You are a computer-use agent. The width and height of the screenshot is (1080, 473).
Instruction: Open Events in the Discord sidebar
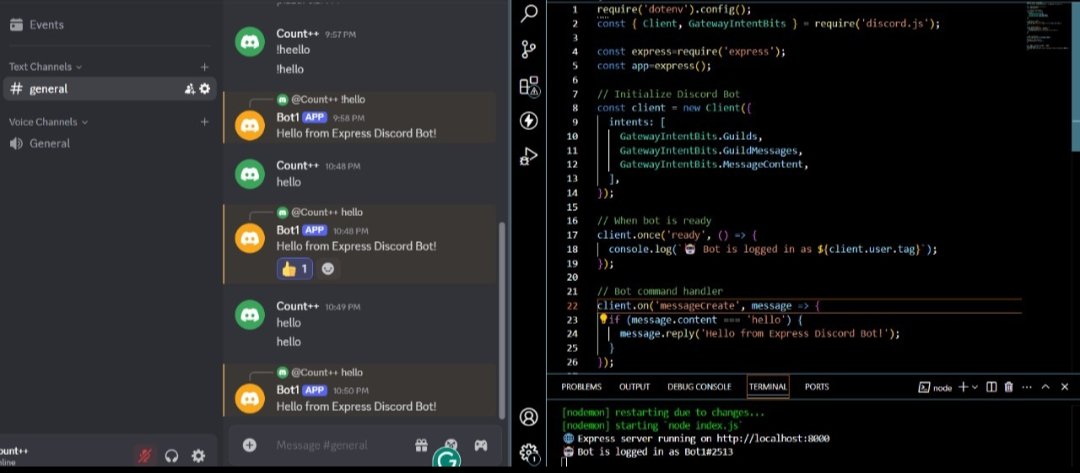tap(37, 25)
